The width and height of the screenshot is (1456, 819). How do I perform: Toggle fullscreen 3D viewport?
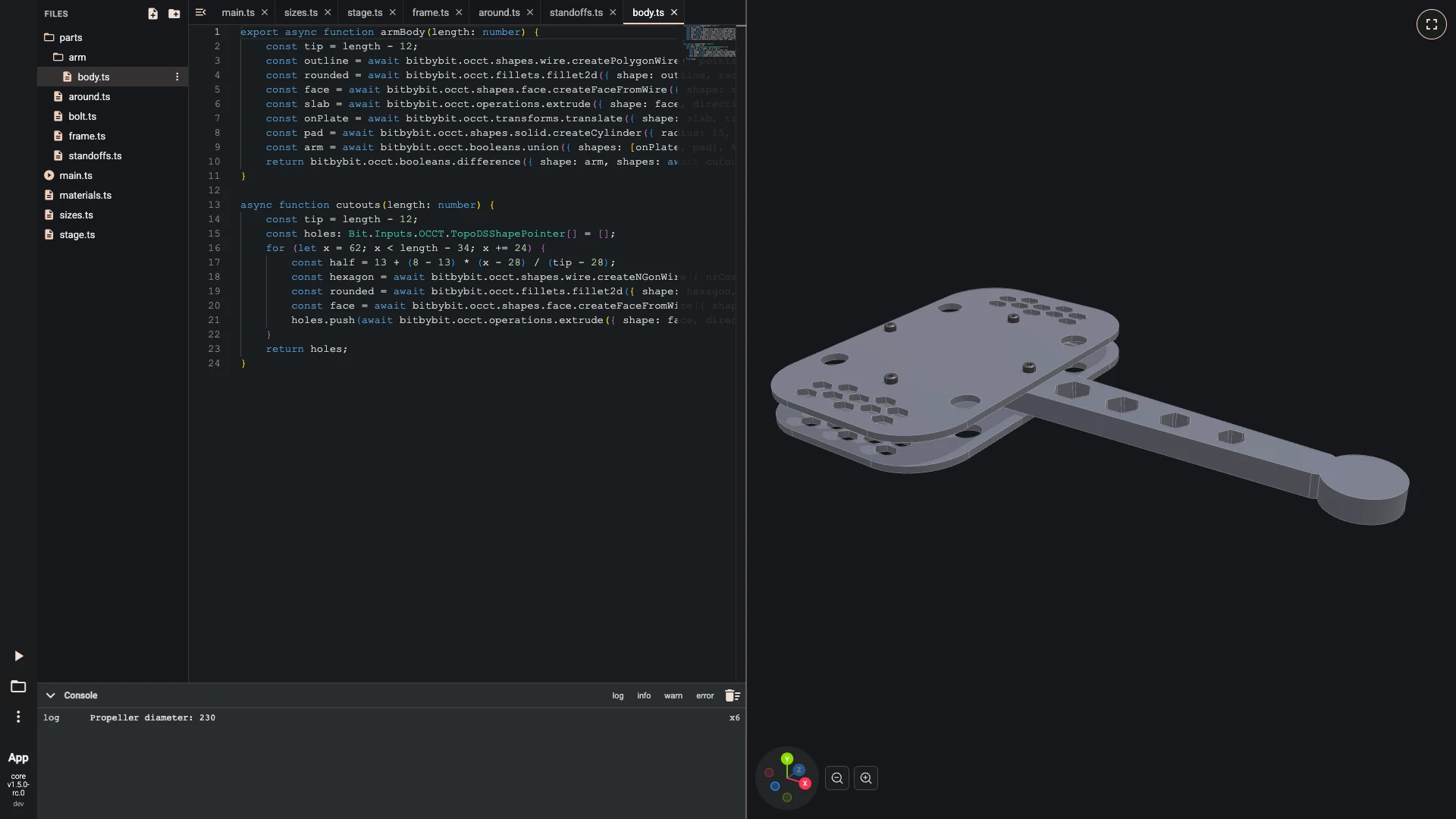tap(1431, 24)
